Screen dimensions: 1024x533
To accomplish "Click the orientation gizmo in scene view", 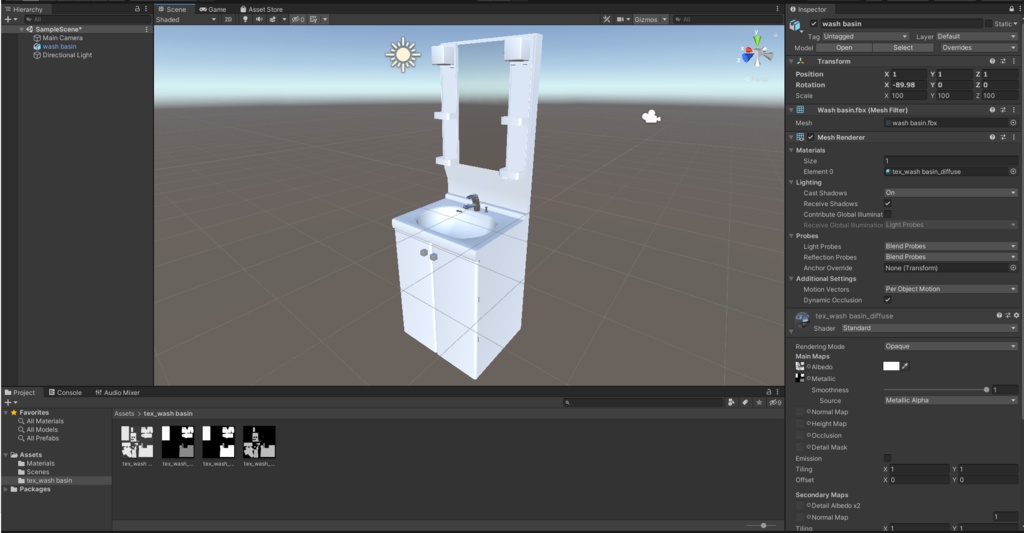I will (756, 52).
